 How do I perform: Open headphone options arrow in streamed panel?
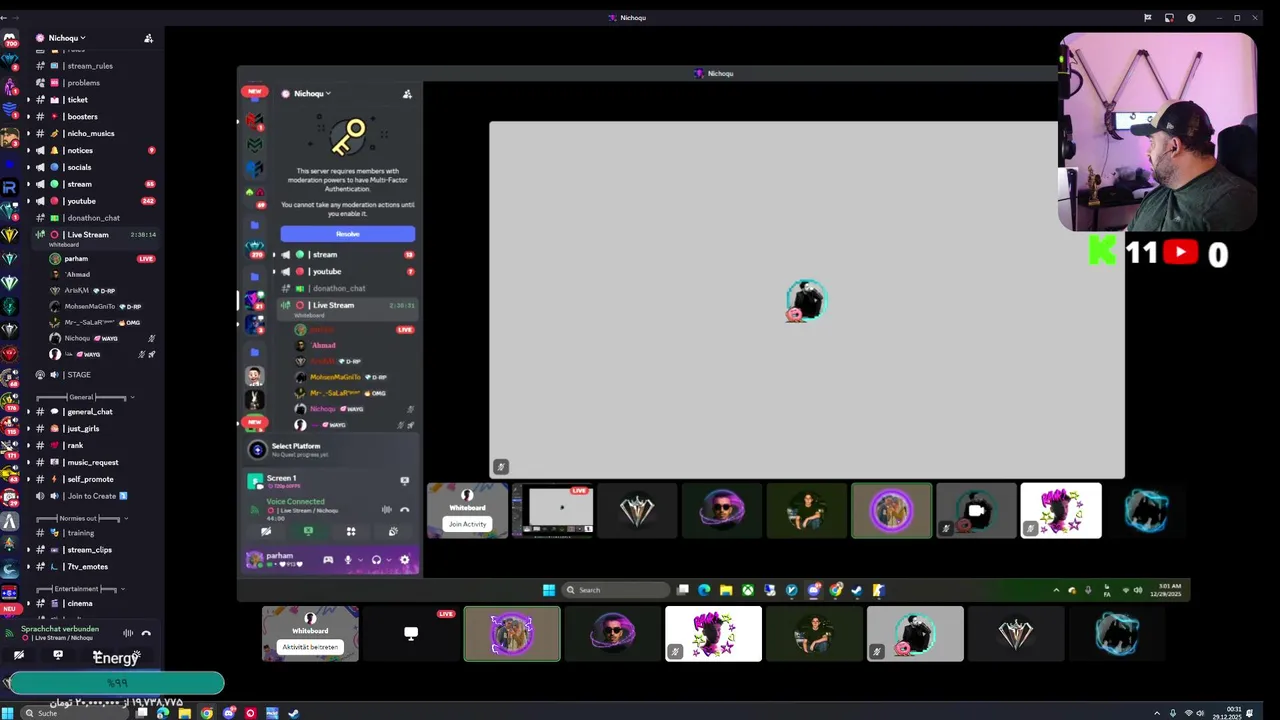pyautogui.click(x=388, y=560)
